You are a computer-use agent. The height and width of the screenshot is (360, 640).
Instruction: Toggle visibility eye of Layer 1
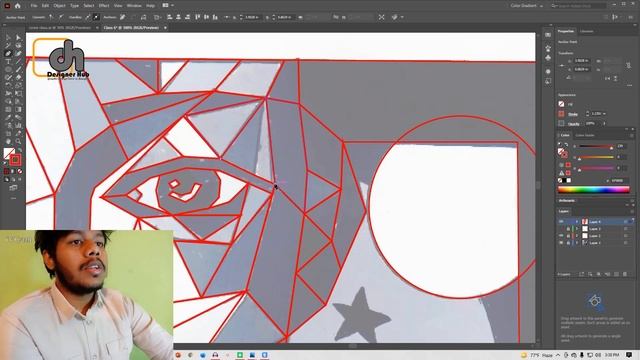tap(561, 243)
